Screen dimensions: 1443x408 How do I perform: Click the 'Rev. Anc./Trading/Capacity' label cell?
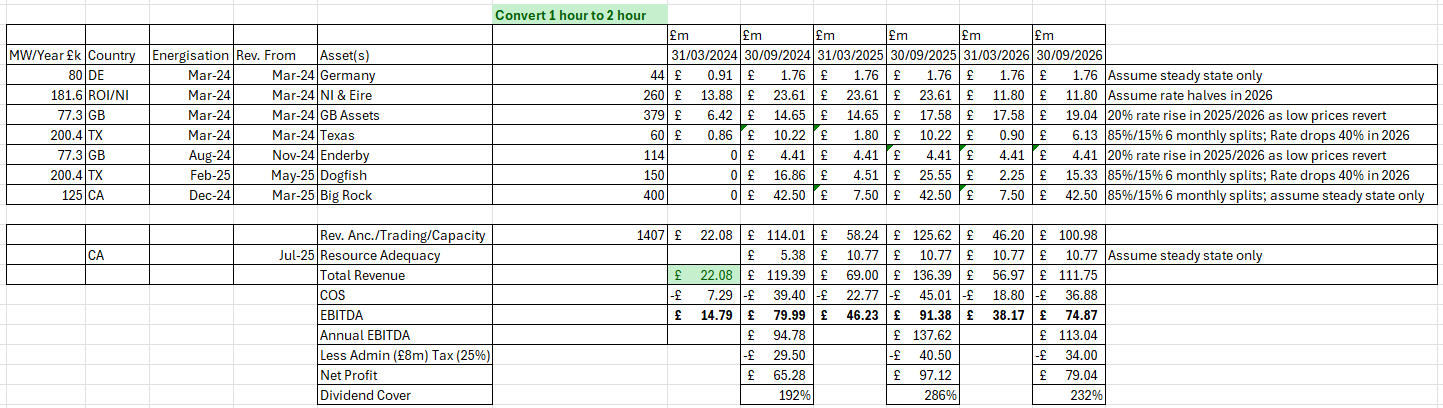click(x=404, y=235)
